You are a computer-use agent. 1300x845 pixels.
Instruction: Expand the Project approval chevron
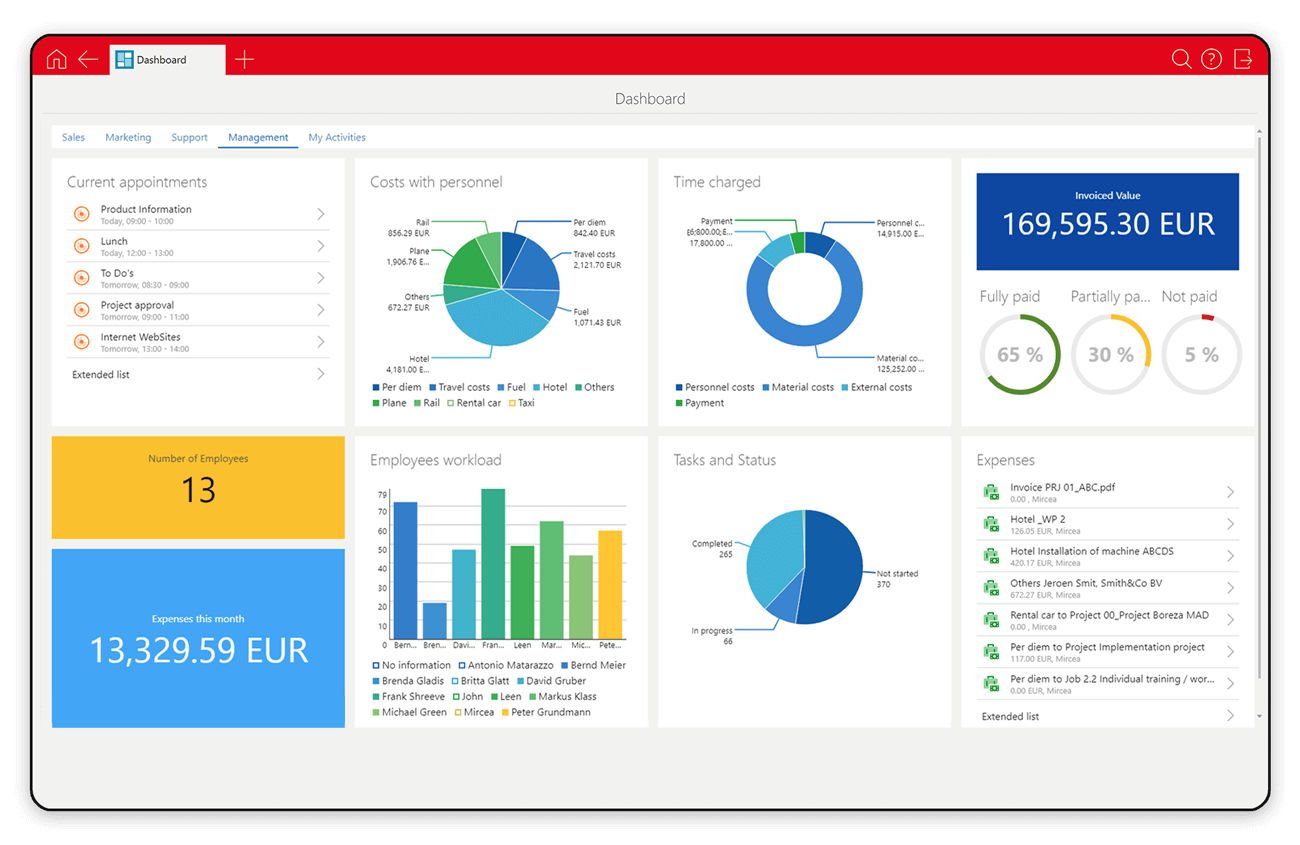tap(321, 310)
